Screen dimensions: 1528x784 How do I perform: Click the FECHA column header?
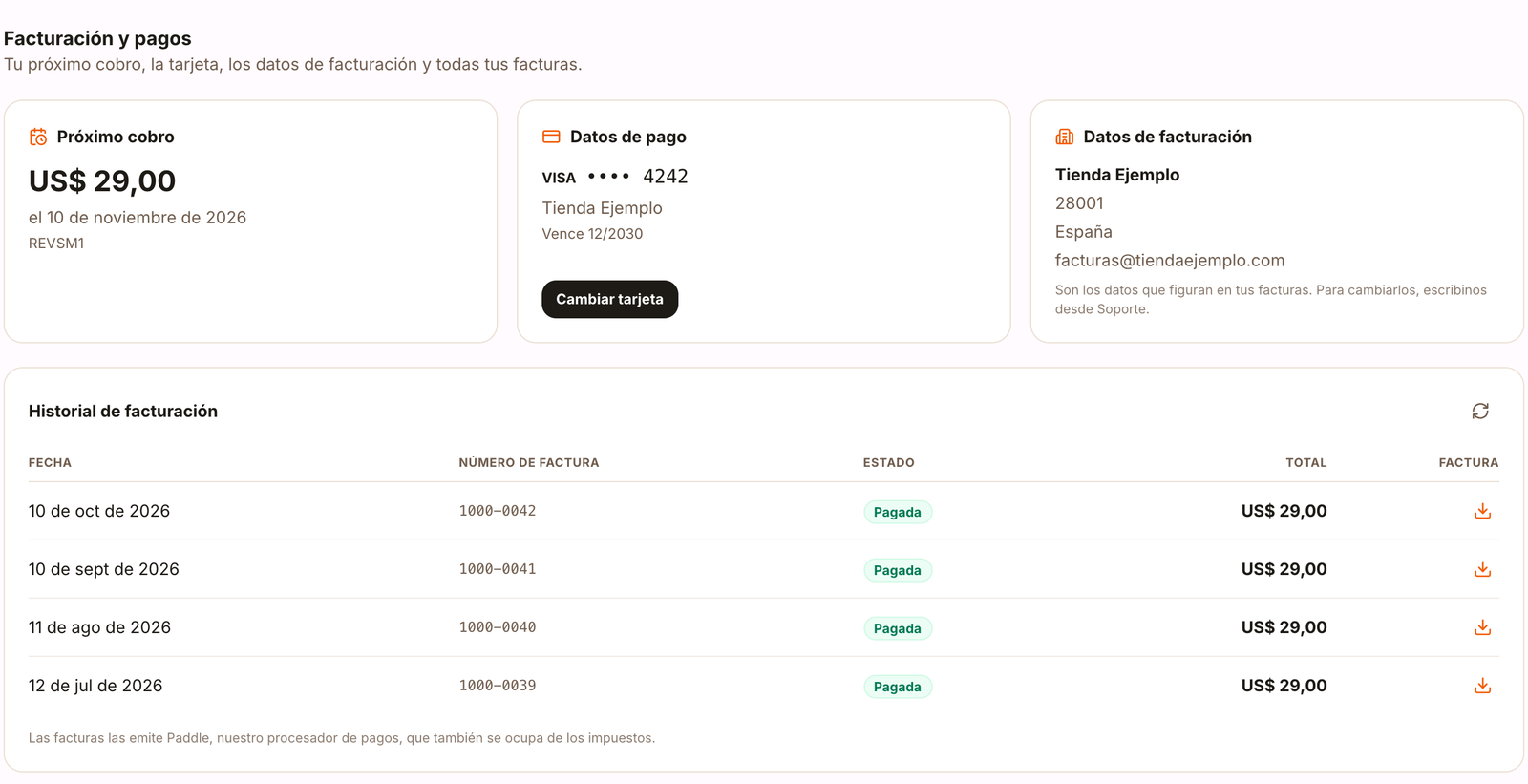(x=50, y=462)
